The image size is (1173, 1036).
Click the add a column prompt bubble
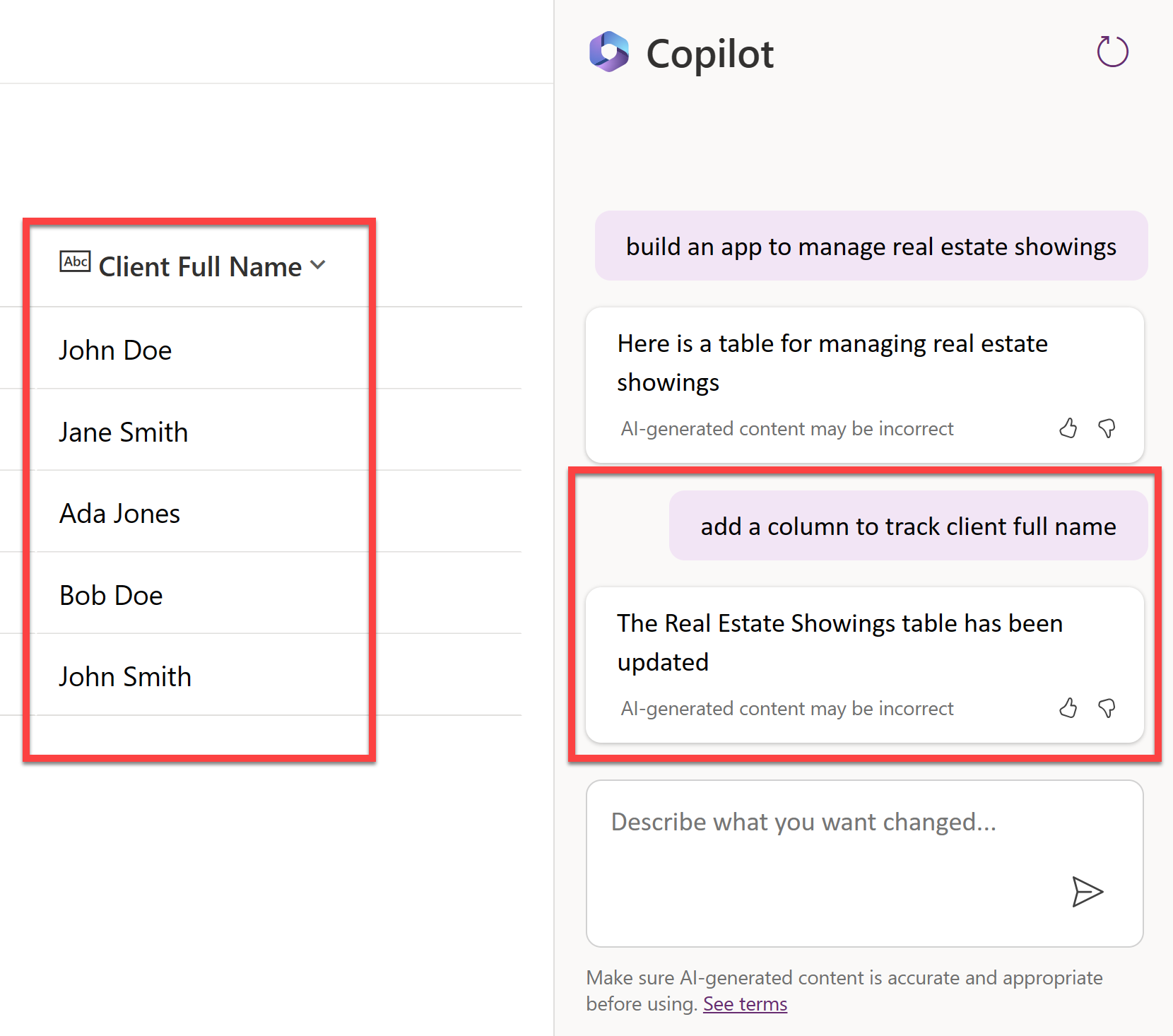909,526
